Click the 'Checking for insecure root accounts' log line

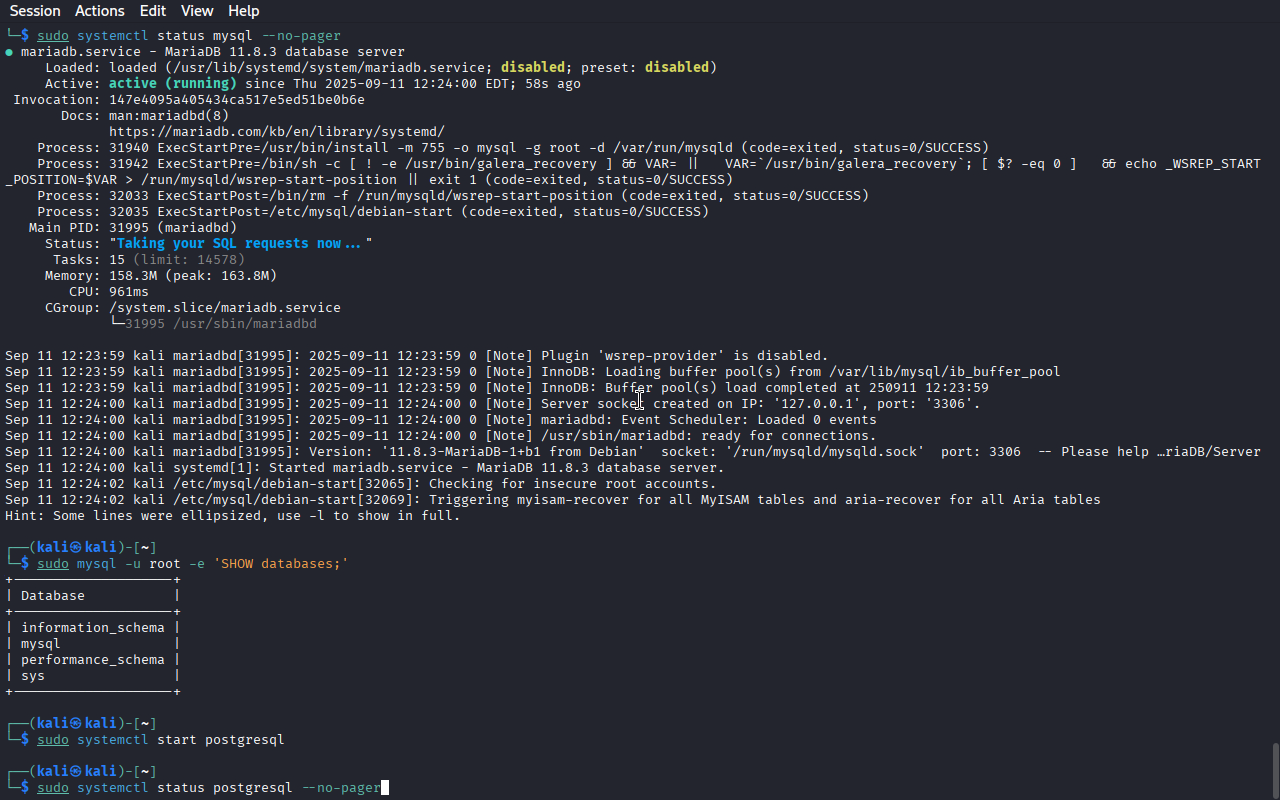(361, 484)
